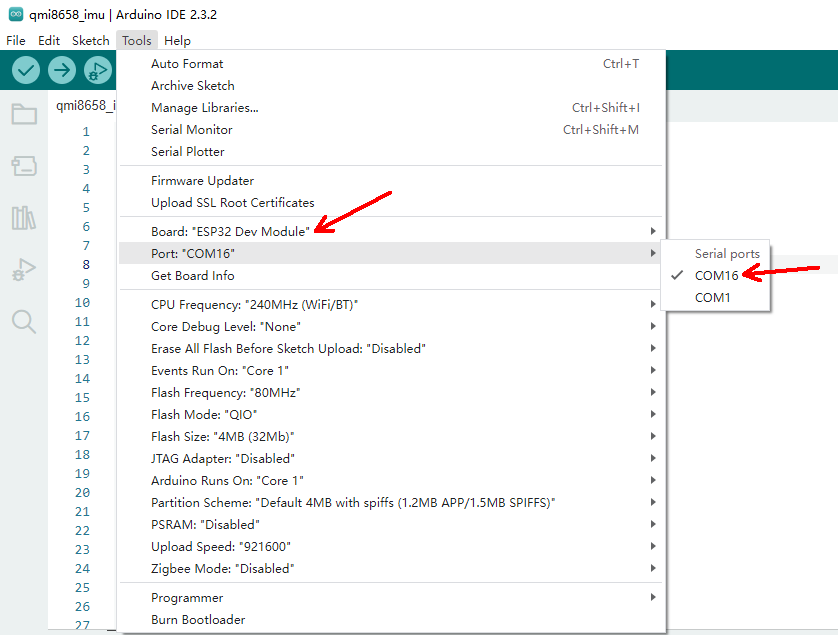Click the Upload arrow toolbar icon
This screenshot has width=838, height=635.
click(62, 70)
